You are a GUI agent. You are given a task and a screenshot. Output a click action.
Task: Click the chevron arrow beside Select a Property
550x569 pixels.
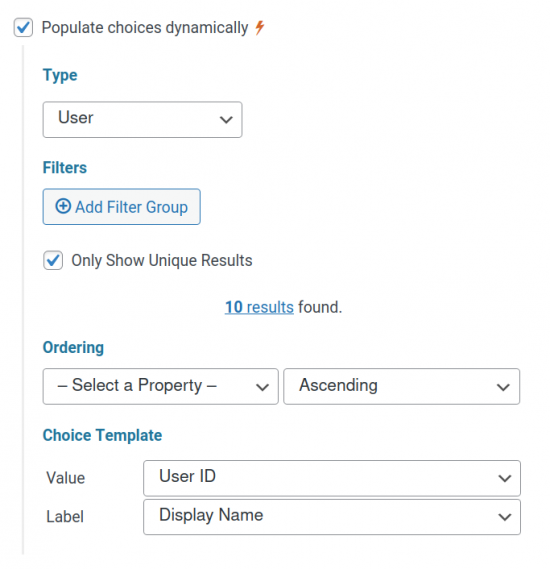[262, 387]
